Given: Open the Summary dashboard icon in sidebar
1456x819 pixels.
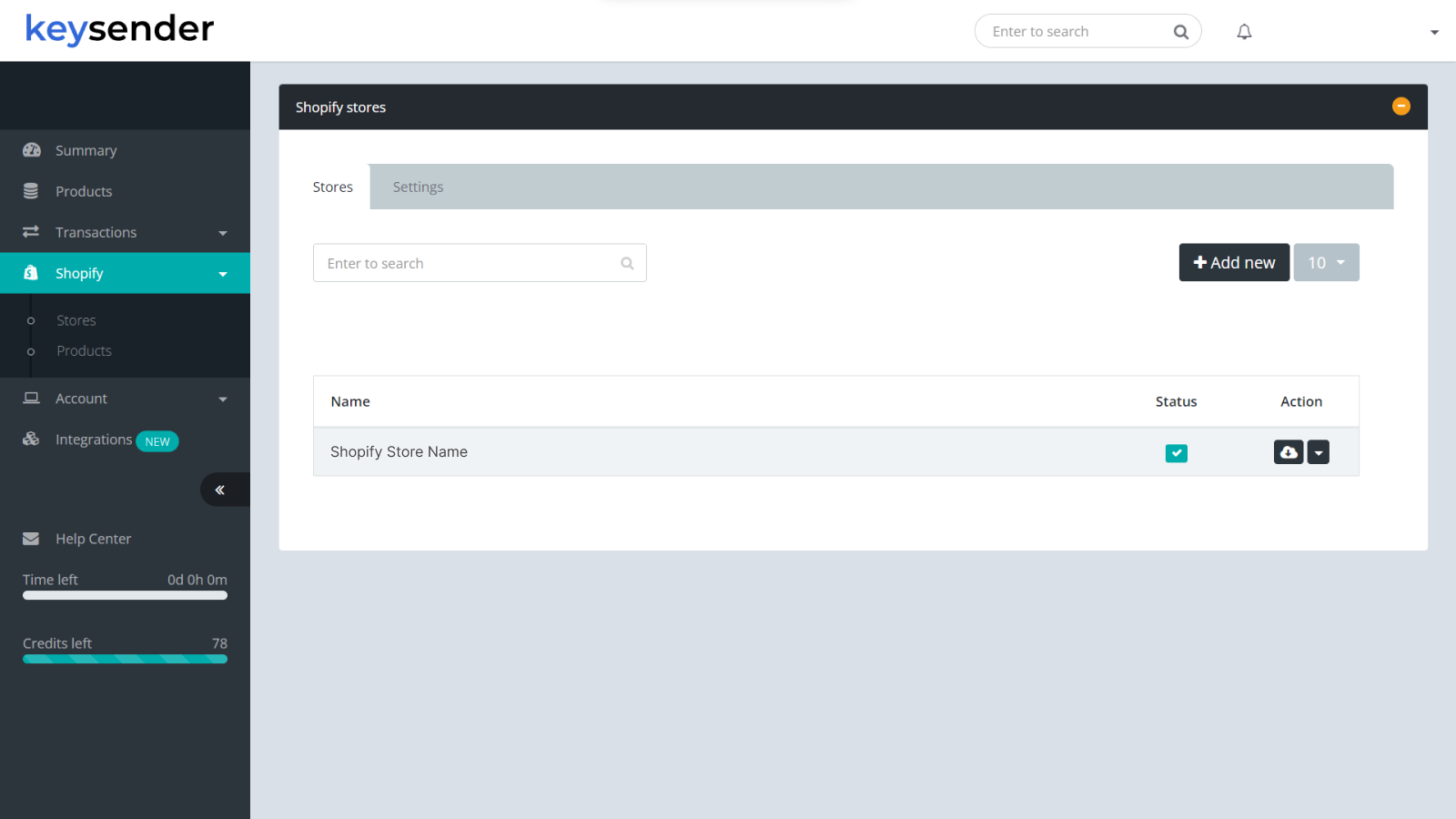Looking at the screenshot, I should [32, 149].
